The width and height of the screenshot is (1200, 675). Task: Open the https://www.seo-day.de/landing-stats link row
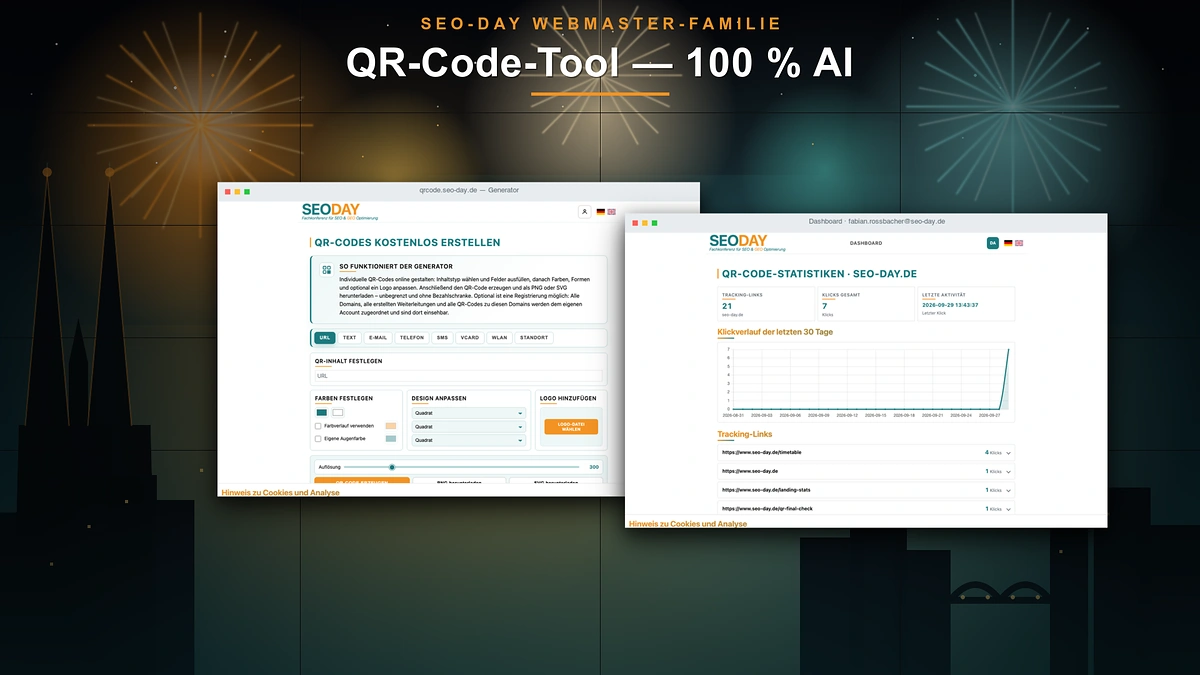point(866,490)
